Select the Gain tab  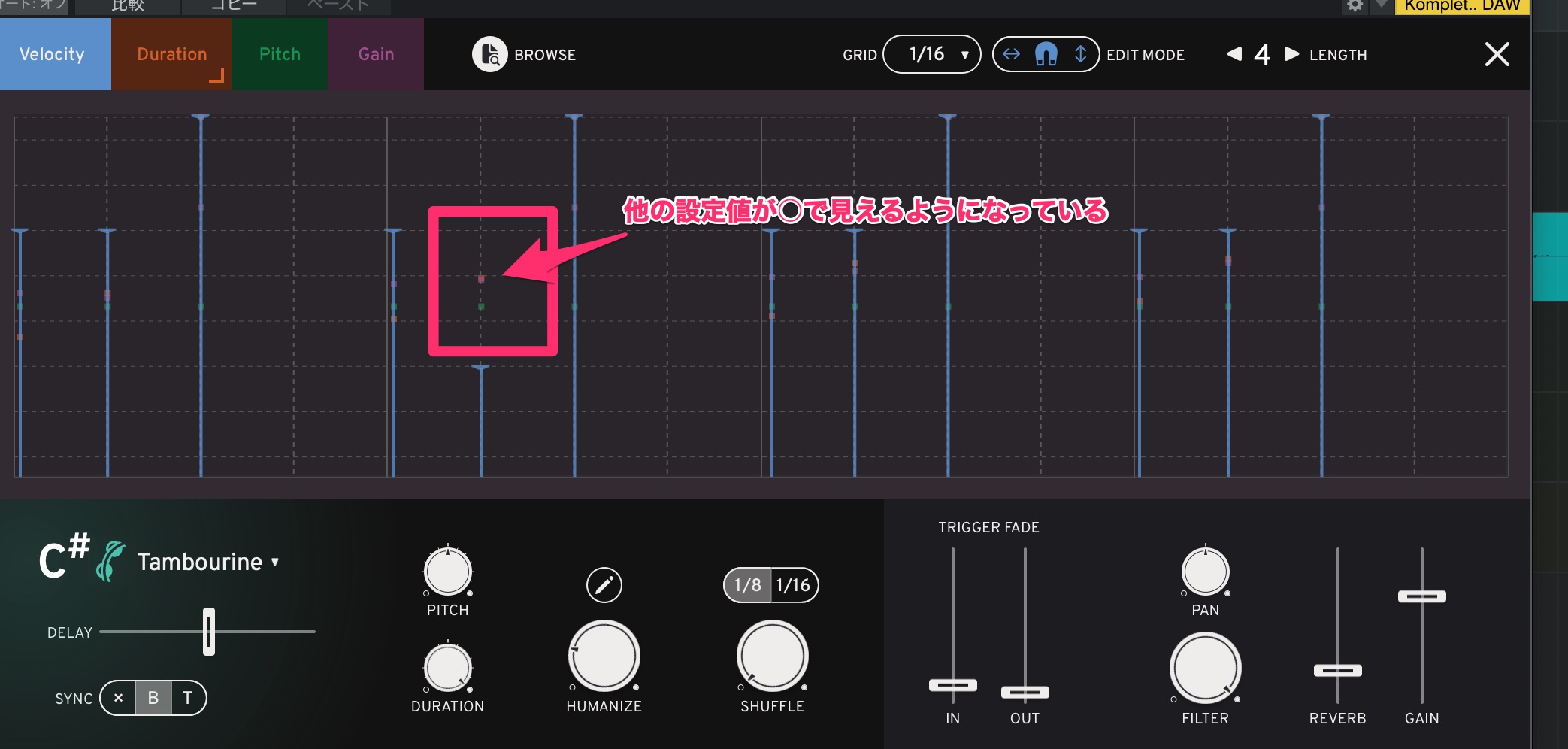pos(376,54)
